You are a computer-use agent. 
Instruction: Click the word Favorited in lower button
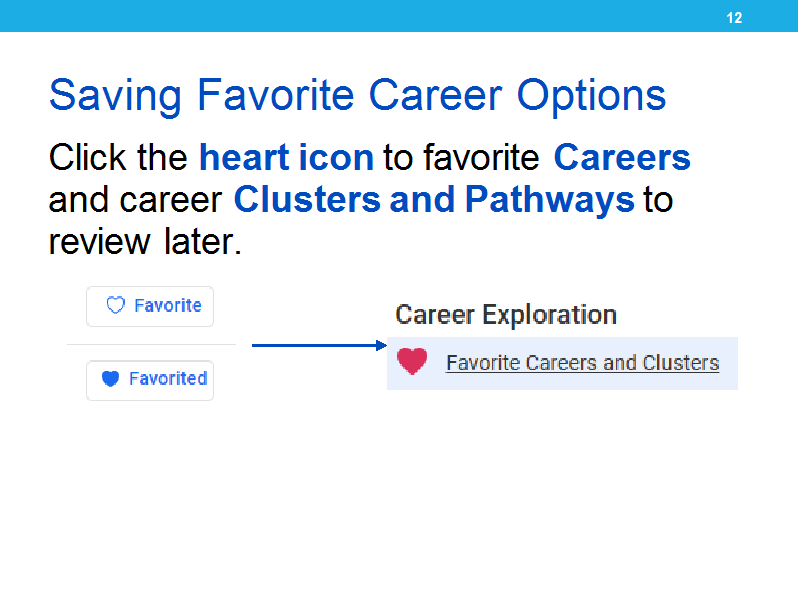[168, 379]
